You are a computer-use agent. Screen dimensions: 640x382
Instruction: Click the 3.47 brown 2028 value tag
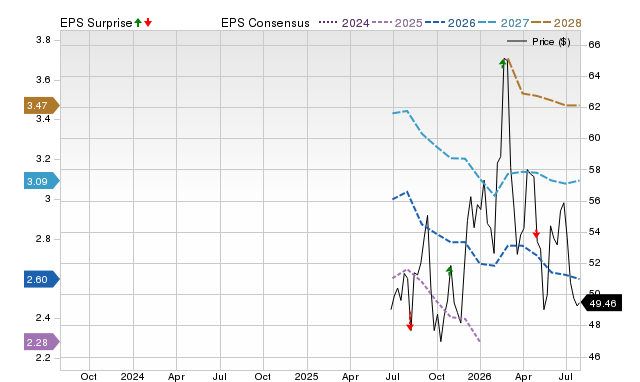[x=42, y=105]
